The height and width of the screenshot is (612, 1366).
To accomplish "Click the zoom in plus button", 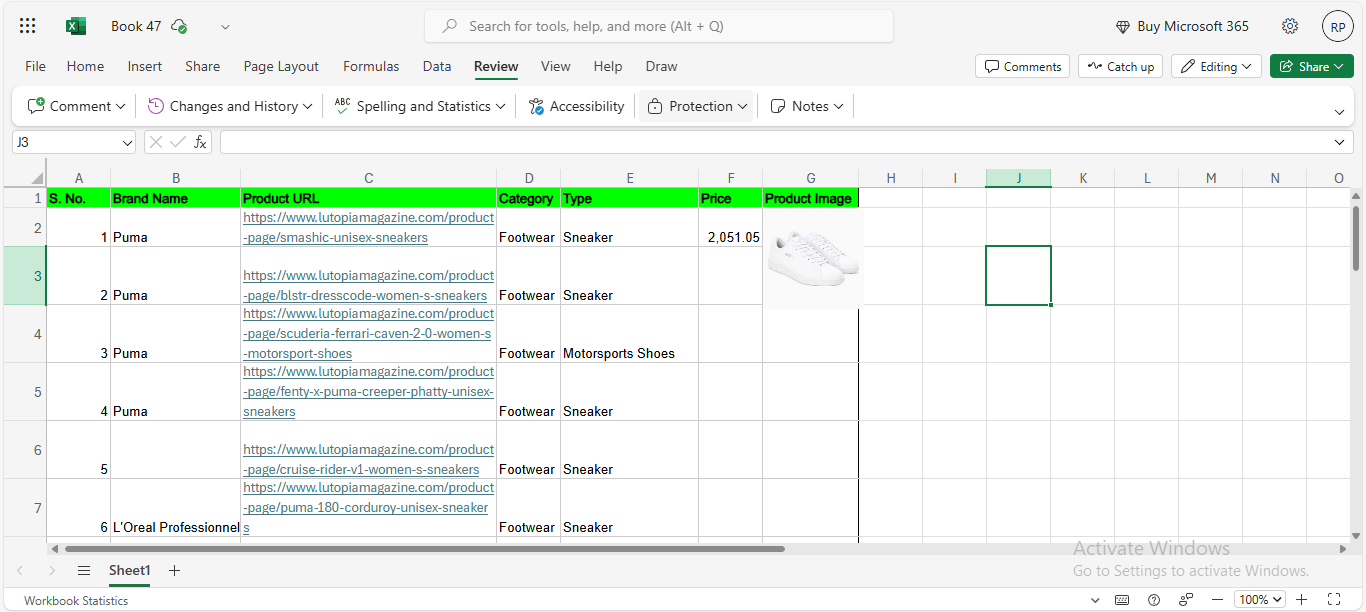I will point(1301,600).
